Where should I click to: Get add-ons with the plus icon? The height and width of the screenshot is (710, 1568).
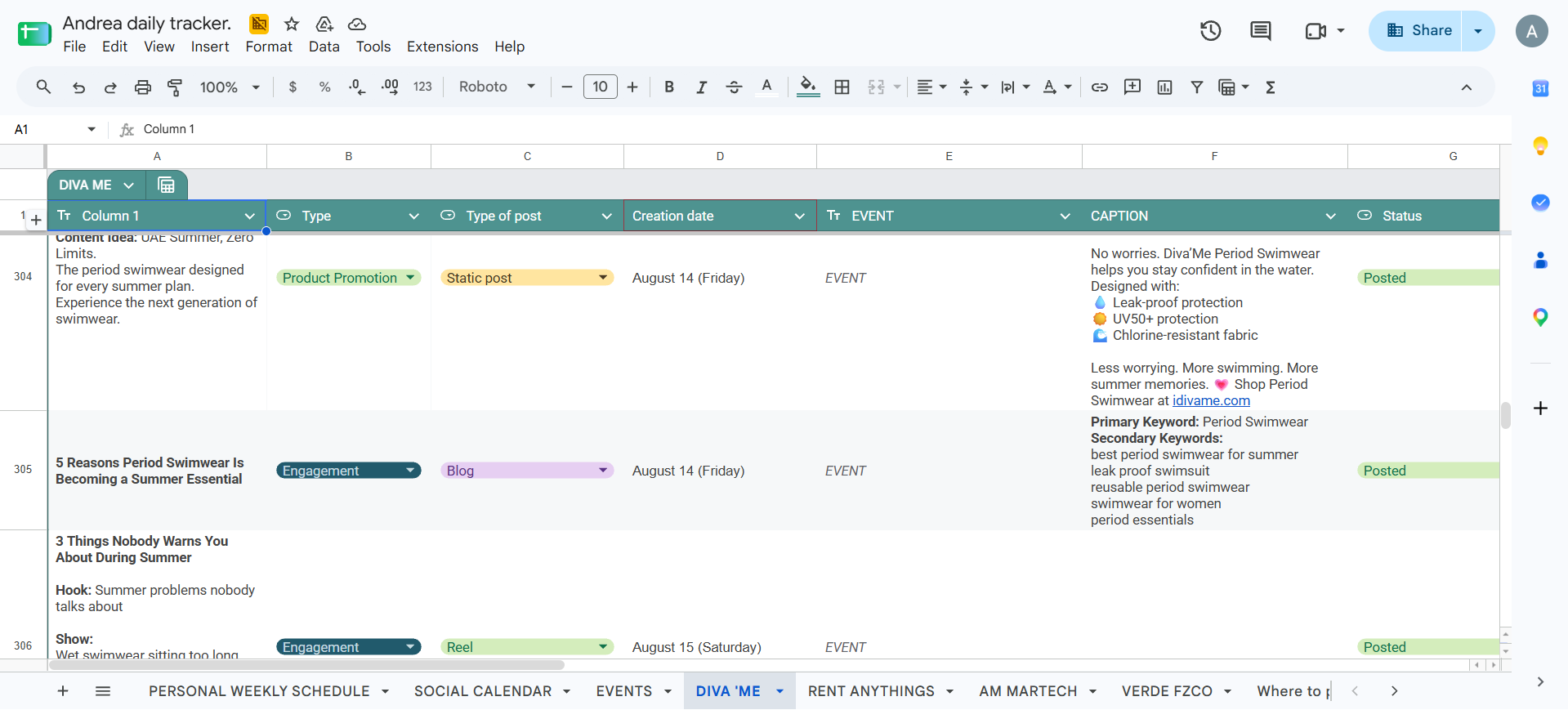click(1540, 408)
